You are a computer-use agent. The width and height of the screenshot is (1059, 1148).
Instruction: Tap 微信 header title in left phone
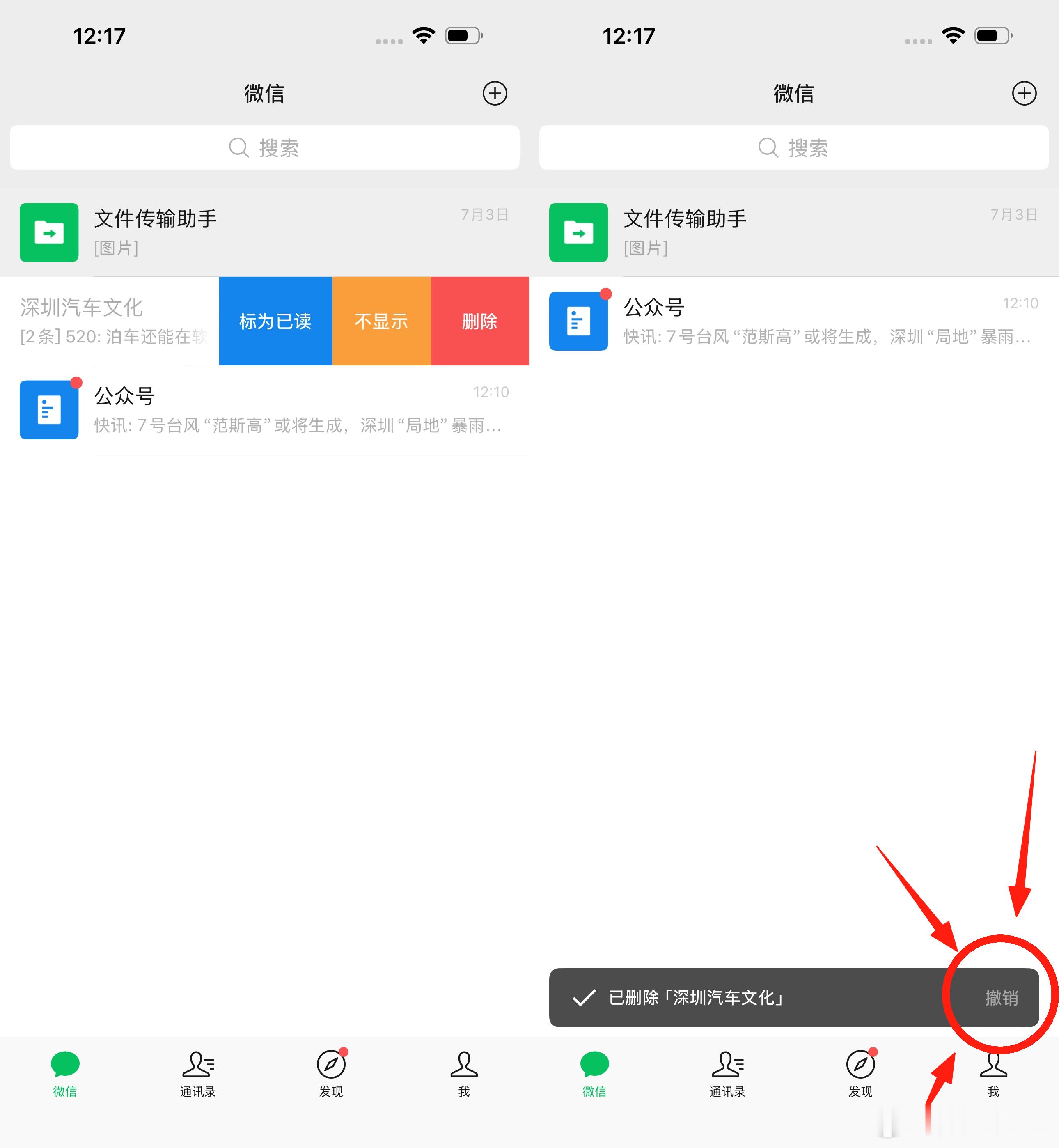(x=264, y=94)
